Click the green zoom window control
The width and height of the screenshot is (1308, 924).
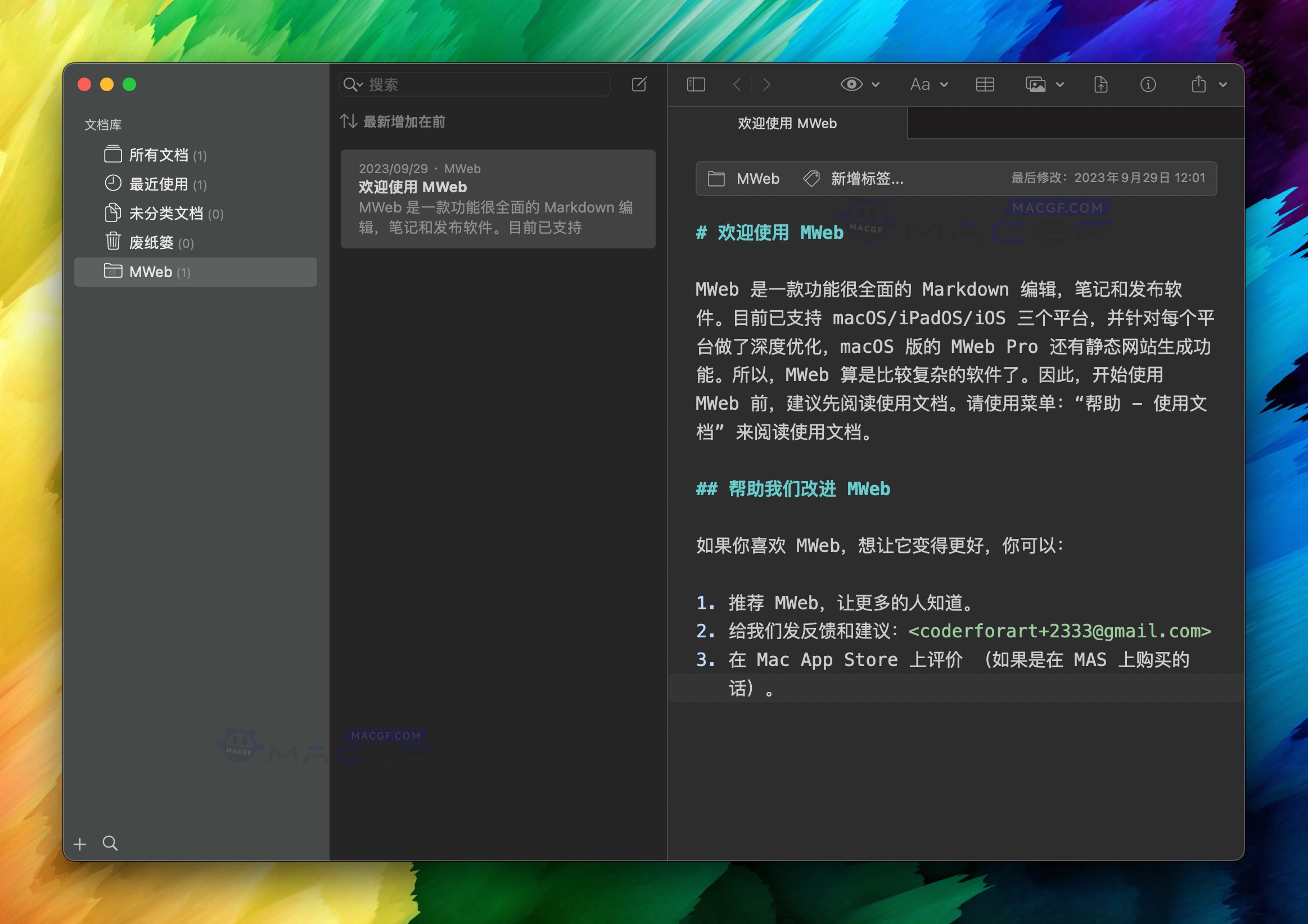pos(130,84)
